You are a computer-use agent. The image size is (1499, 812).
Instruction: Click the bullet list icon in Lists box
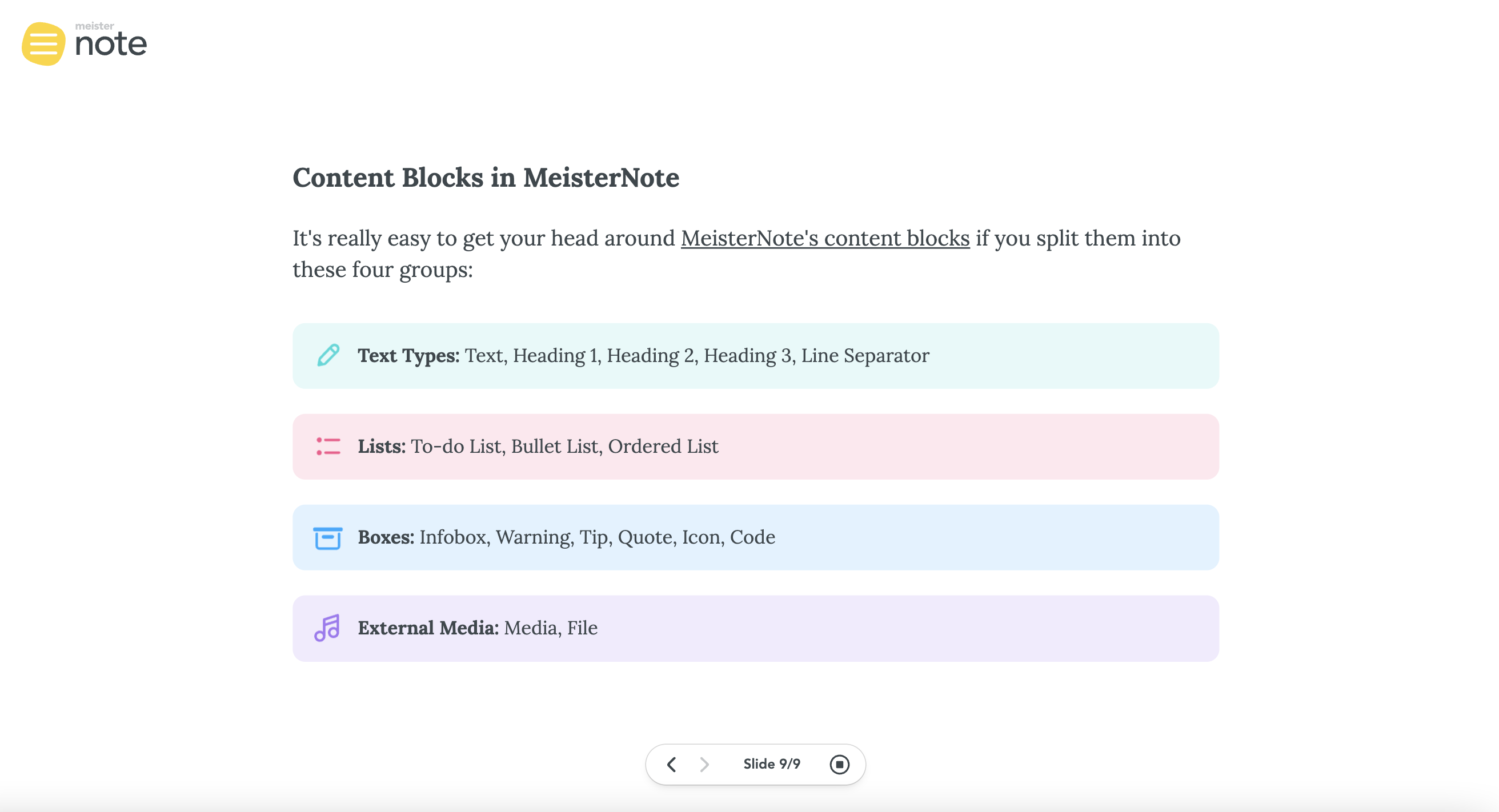[328, 446]
